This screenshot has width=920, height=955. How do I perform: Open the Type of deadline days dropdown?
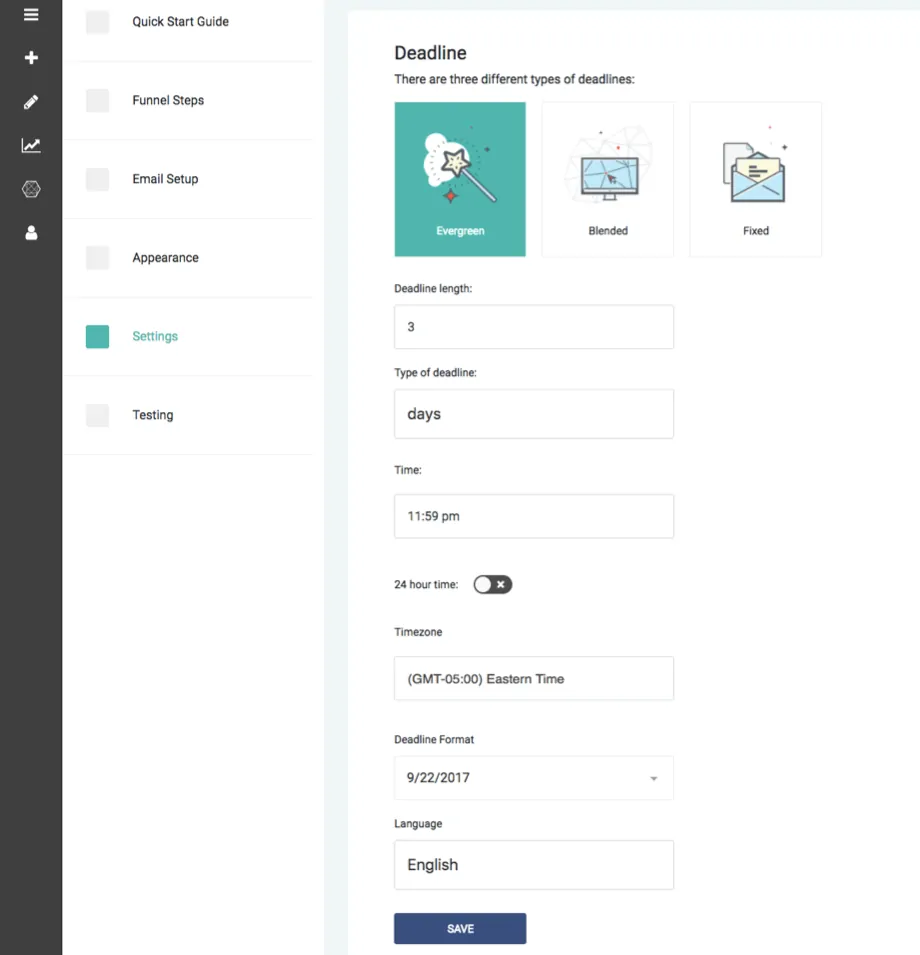533,414
